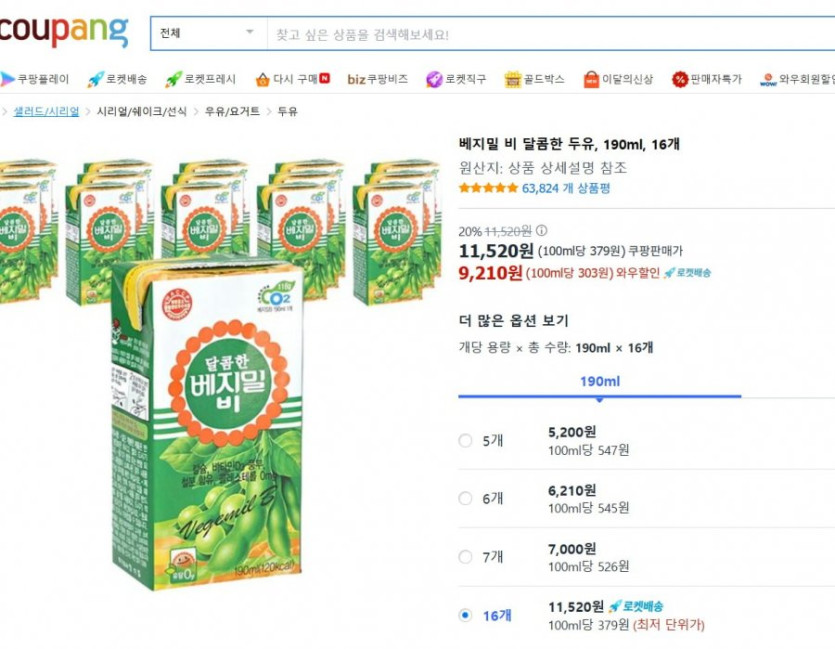Open the 골드박스 icon
Screen dimensions: 835x649
pyautogui.click(x=513, y=79)
